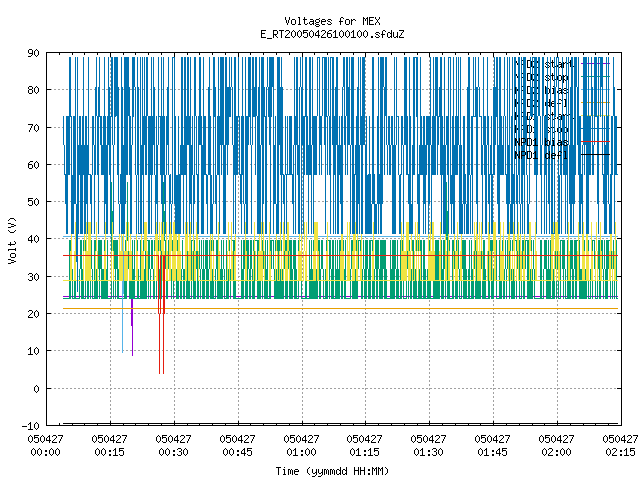Click the y-axis tick label '70'
Viewport: 640px width, 480px height.
[33, 128]
